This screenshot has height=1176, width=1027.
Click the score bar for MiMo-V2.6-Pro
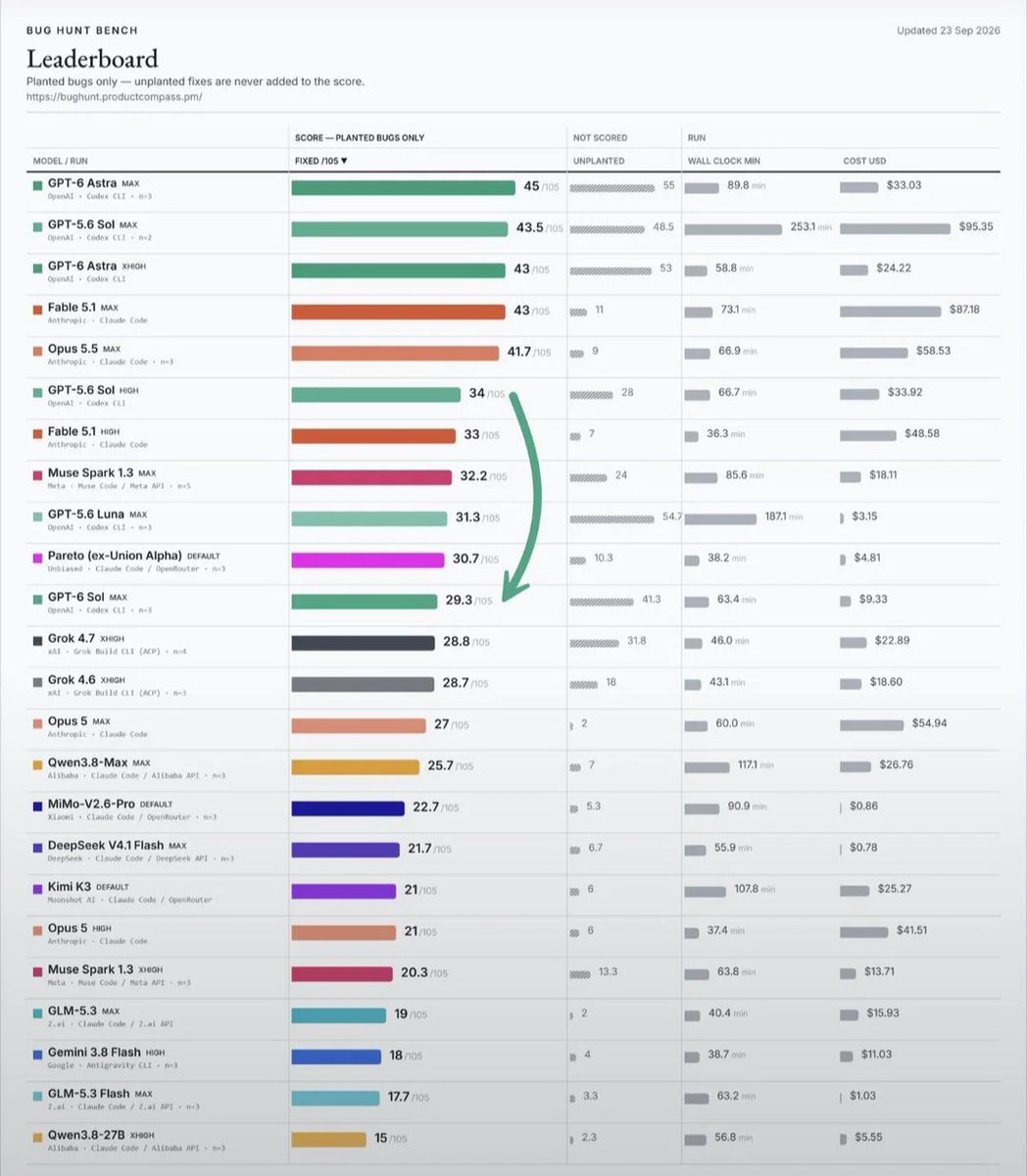coord(348,808)
